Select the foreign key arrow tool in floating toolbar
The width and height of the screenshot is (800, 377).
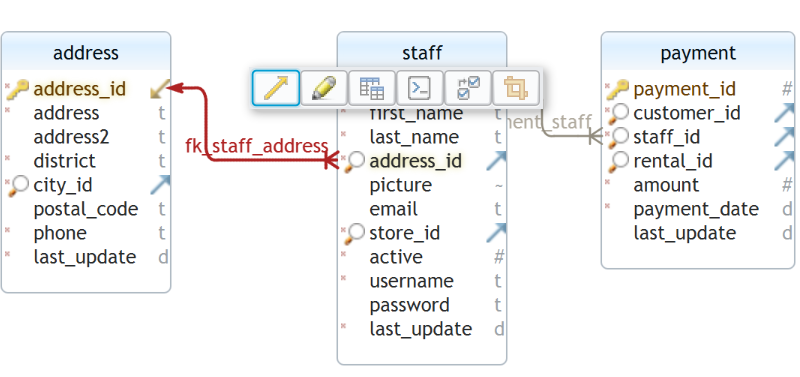point(276,88)
